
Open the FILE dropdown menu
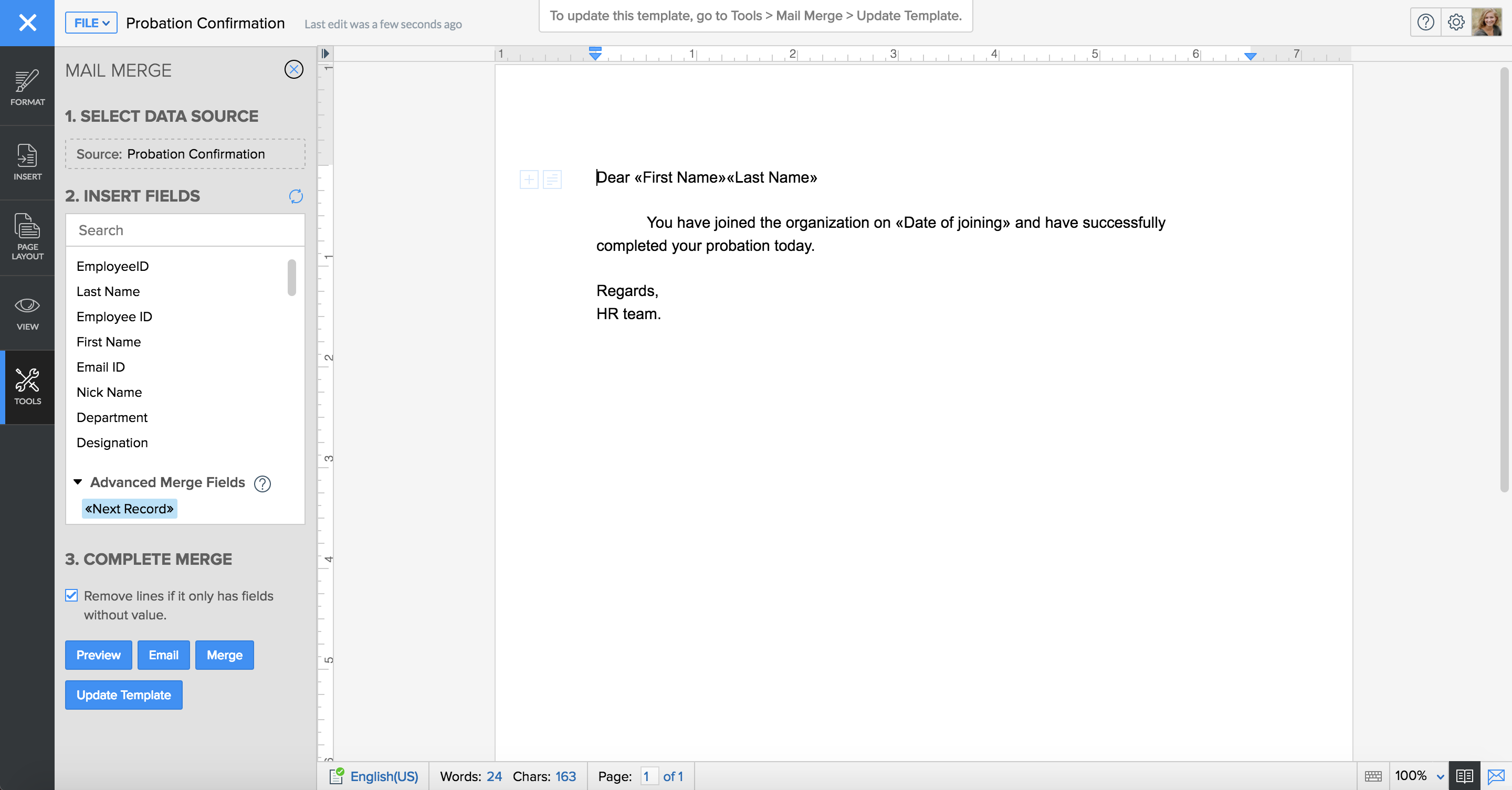[91, 23]
